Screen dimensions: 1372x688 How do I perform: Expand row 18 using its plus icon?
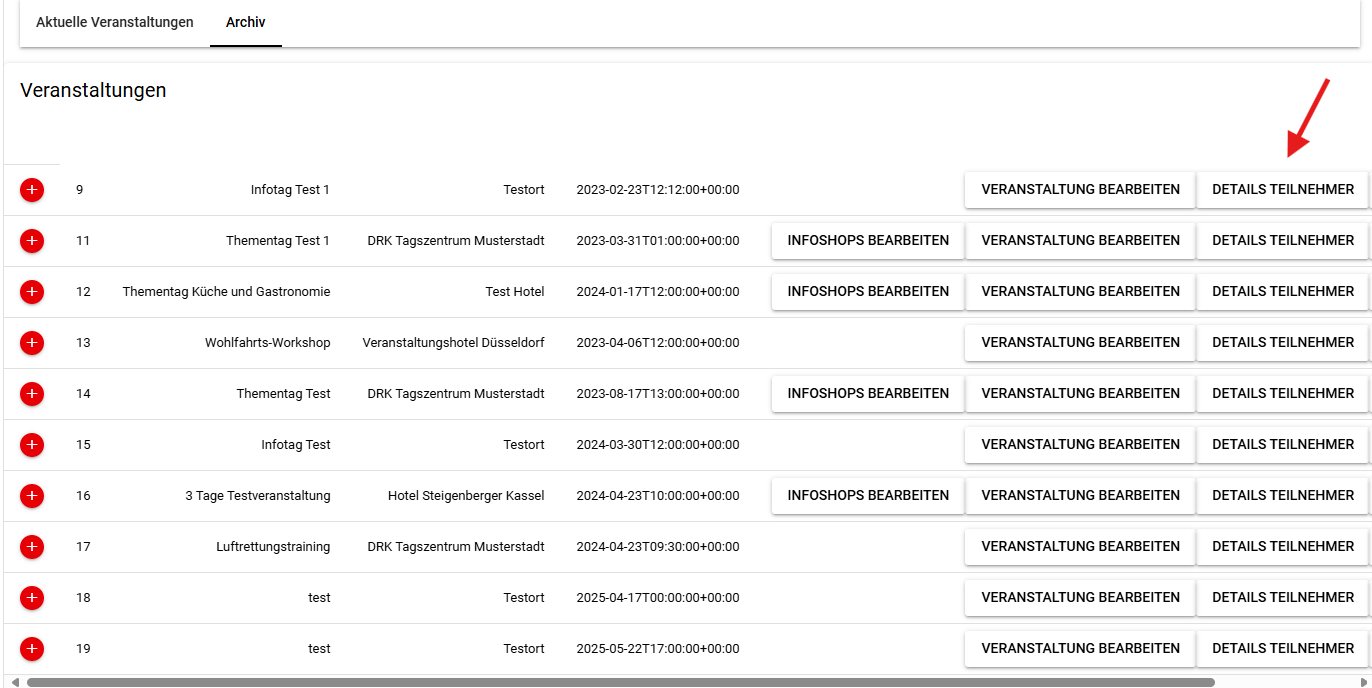[32, 598]
